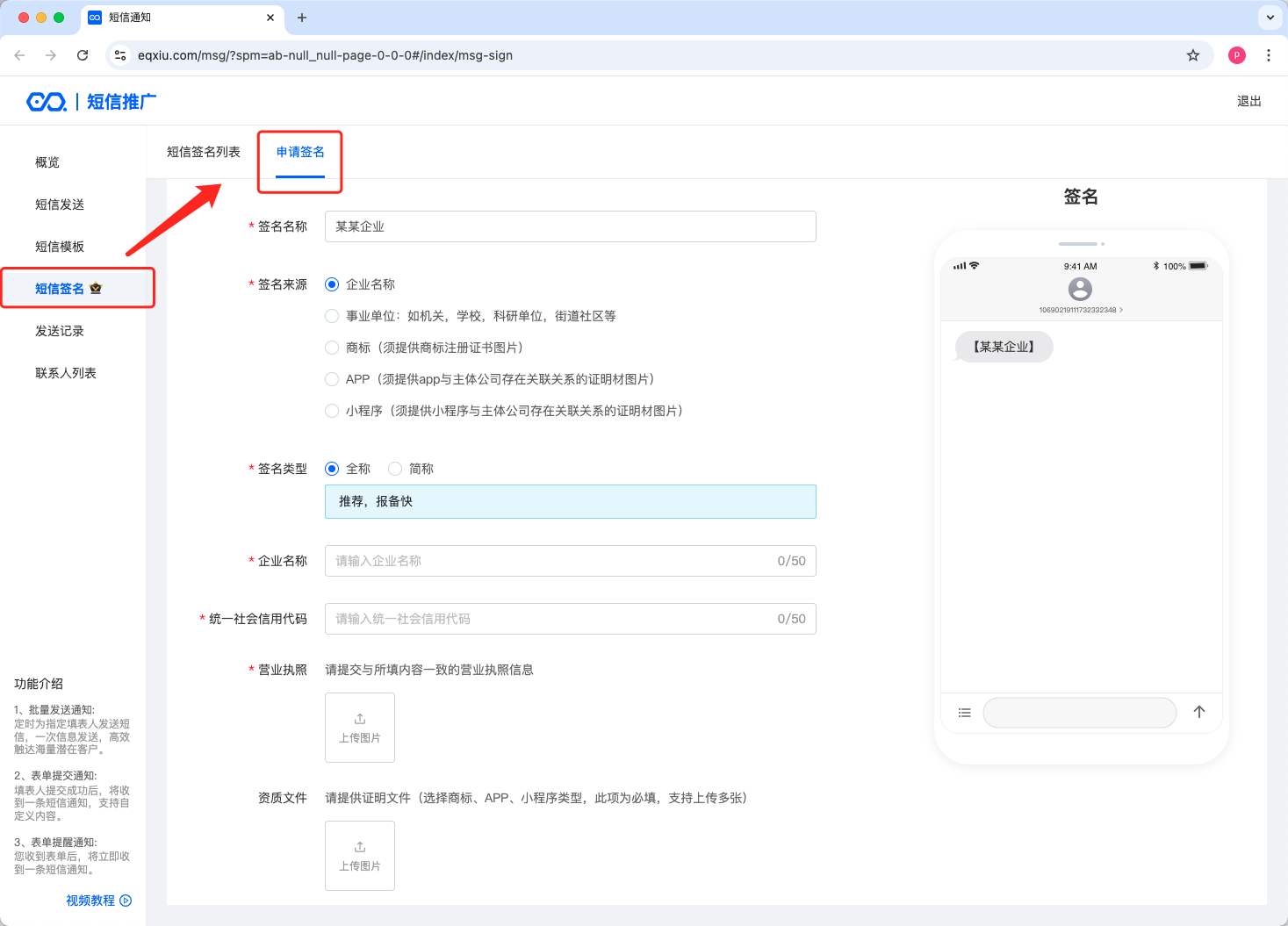1288x926 pixels.
Task: Reload the page using the refresh icon
Action: (x=83, y=55)
